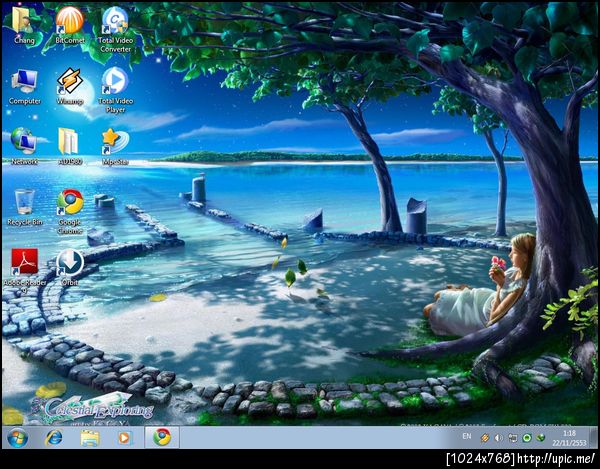Select the Google Chrome desktop shortcut

[70, 212]
